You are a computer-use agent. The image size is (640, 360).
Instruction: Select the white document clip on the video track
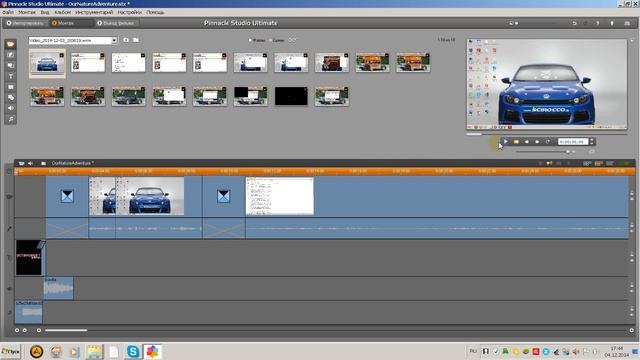[x=280, y=196]
